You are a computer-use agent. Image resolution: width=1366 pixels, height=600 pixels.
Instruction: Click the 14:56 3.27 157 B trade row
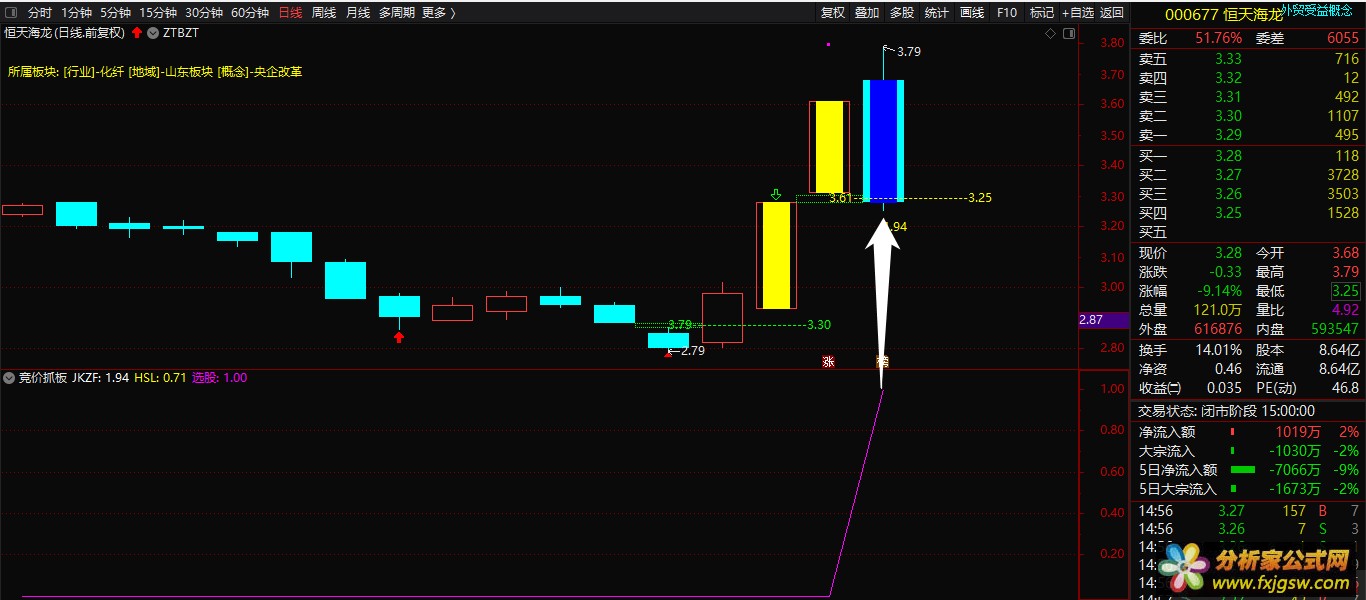tap(1248, 511)
